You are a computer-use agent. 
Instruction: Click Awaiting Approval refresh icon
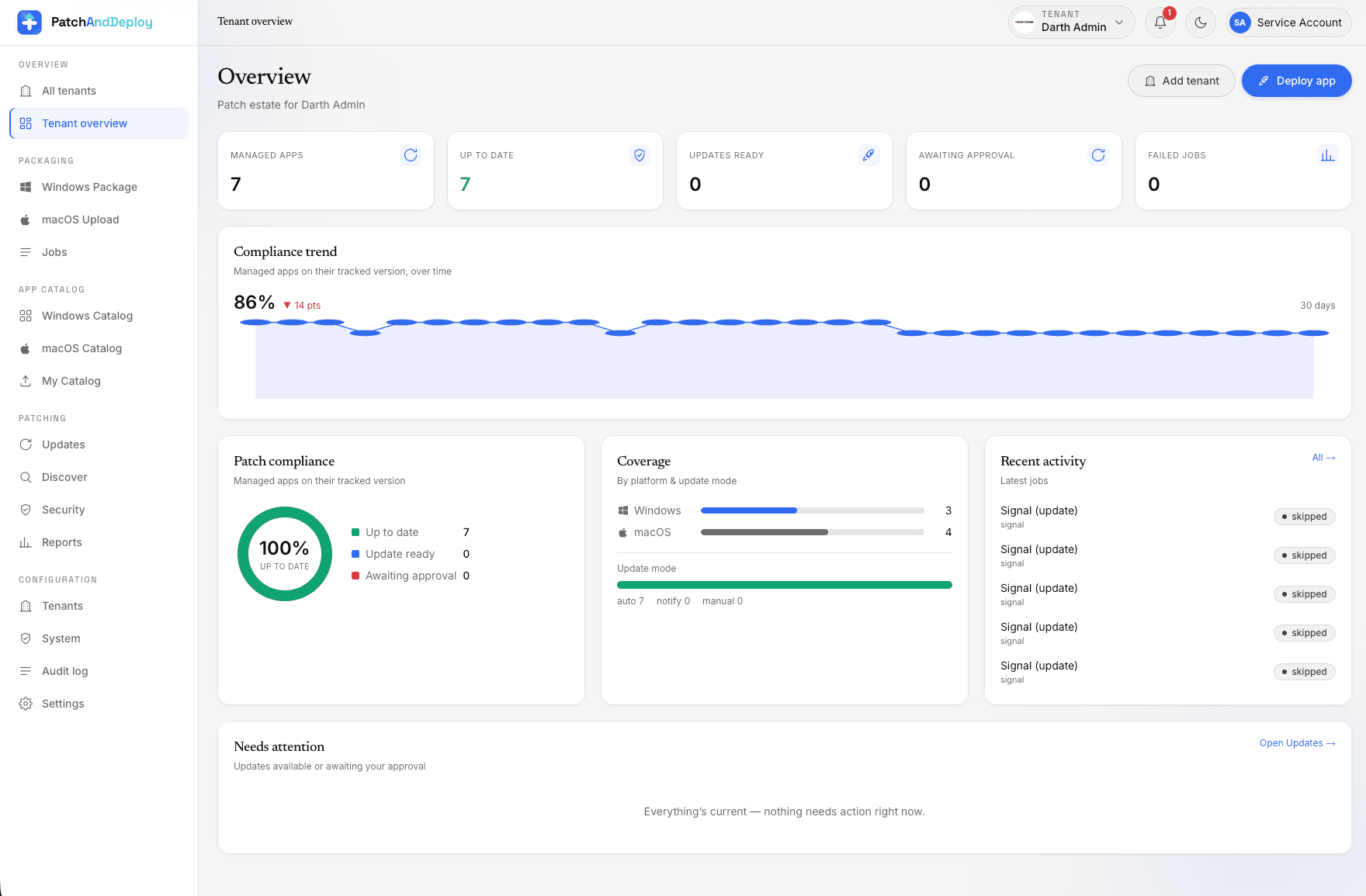(1098, 155)
